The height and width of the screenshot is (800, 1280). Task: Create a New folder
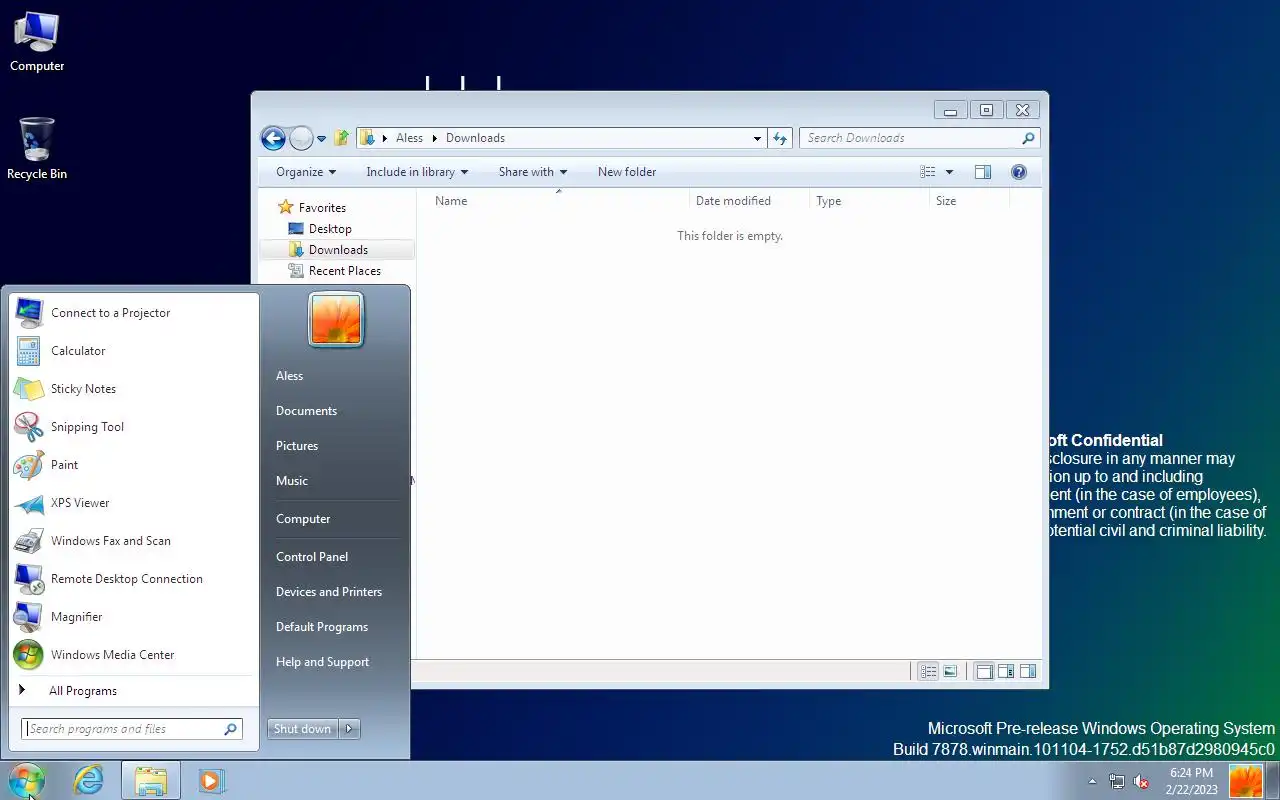(627, 172)
